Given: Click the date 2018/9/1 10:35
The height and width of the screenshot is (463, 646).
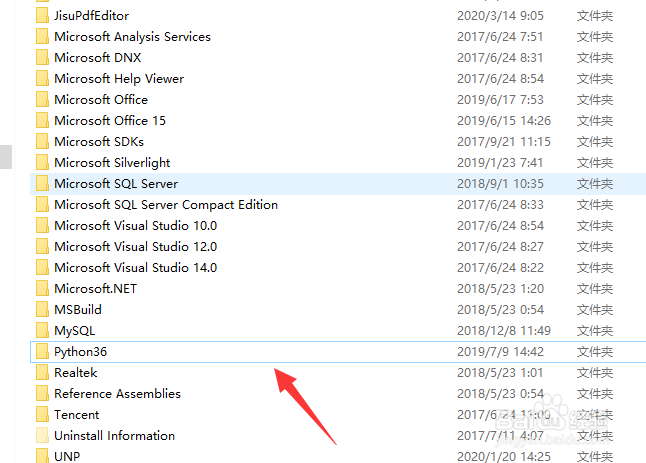Looking at the screenshot, I should click(500, 184).
